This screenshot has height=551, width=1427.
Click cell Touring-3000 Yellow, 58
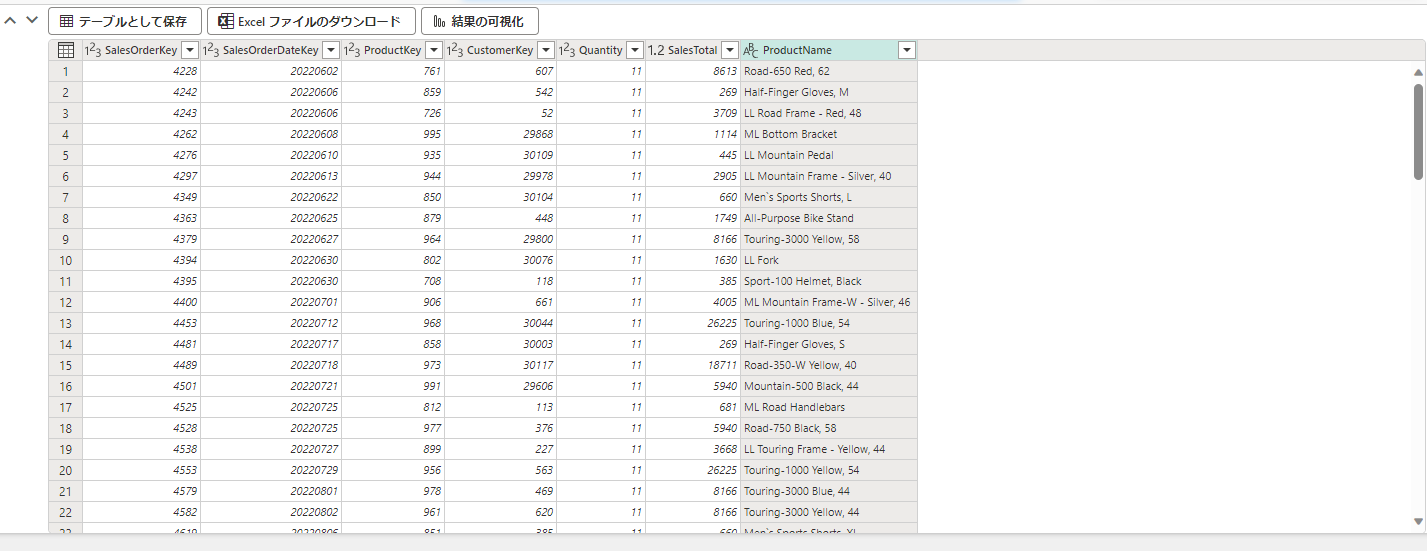(828, 239)
